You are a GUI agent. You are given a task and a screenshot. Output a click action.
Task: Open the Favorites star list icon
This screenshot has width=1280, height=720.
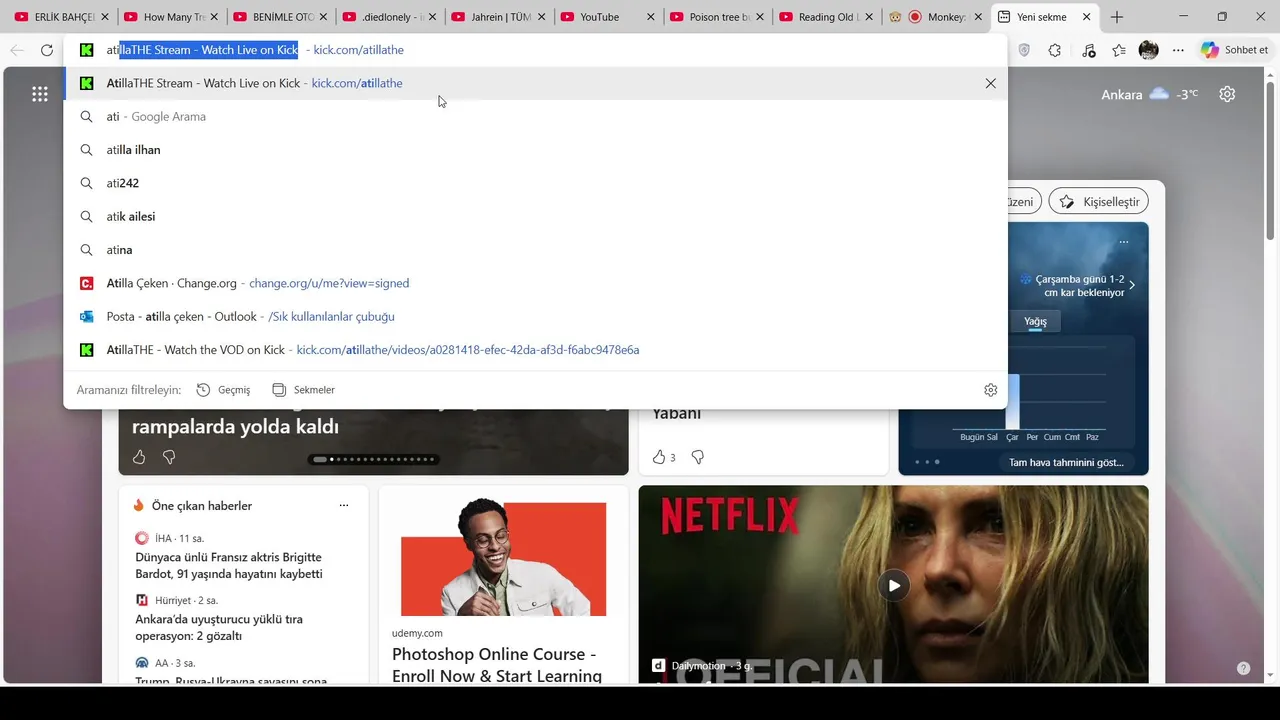pyautogui.click(x=1119, y=50)
